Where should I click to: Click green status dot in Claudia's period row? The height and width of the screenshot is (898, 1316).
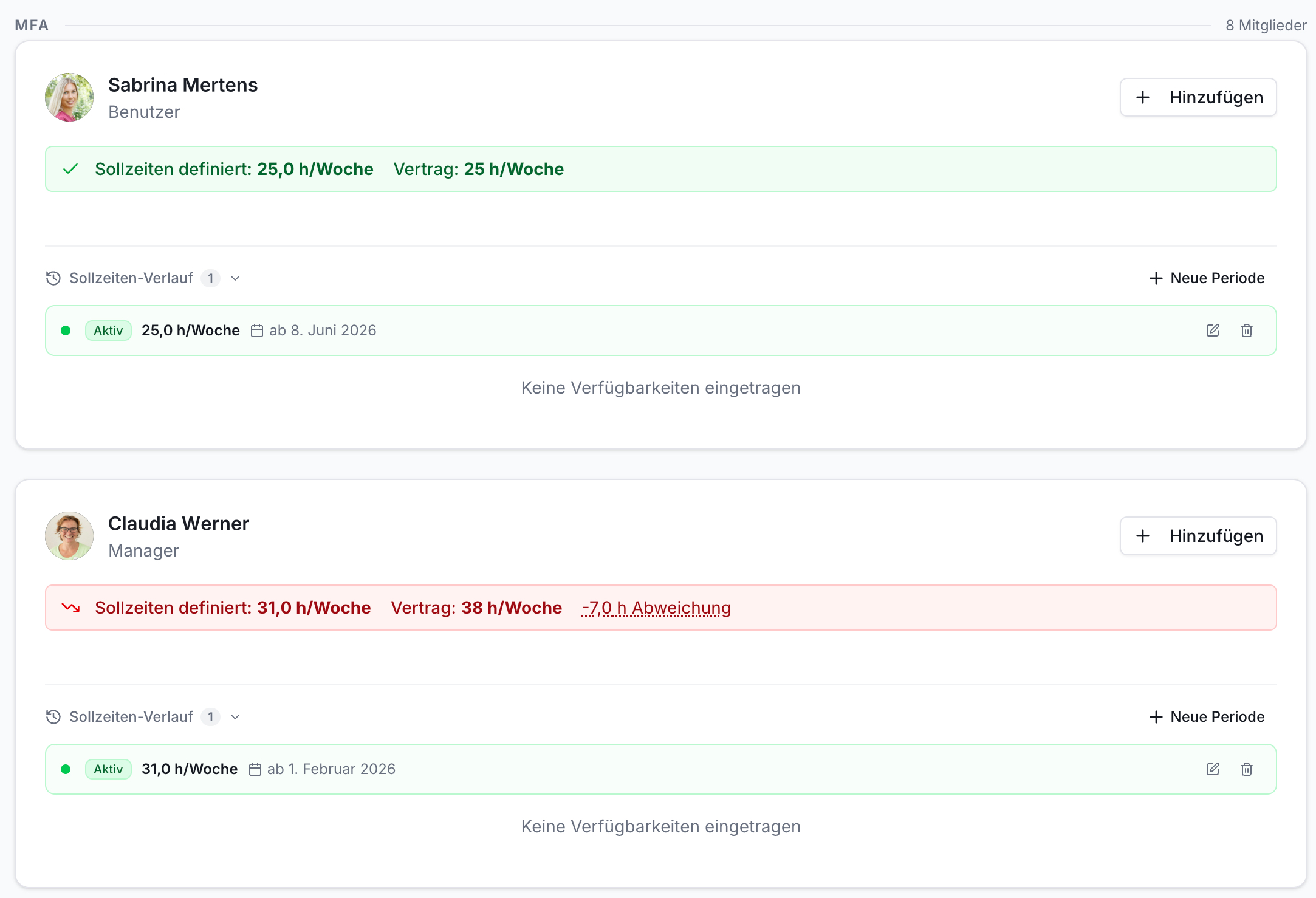(66, 769)
